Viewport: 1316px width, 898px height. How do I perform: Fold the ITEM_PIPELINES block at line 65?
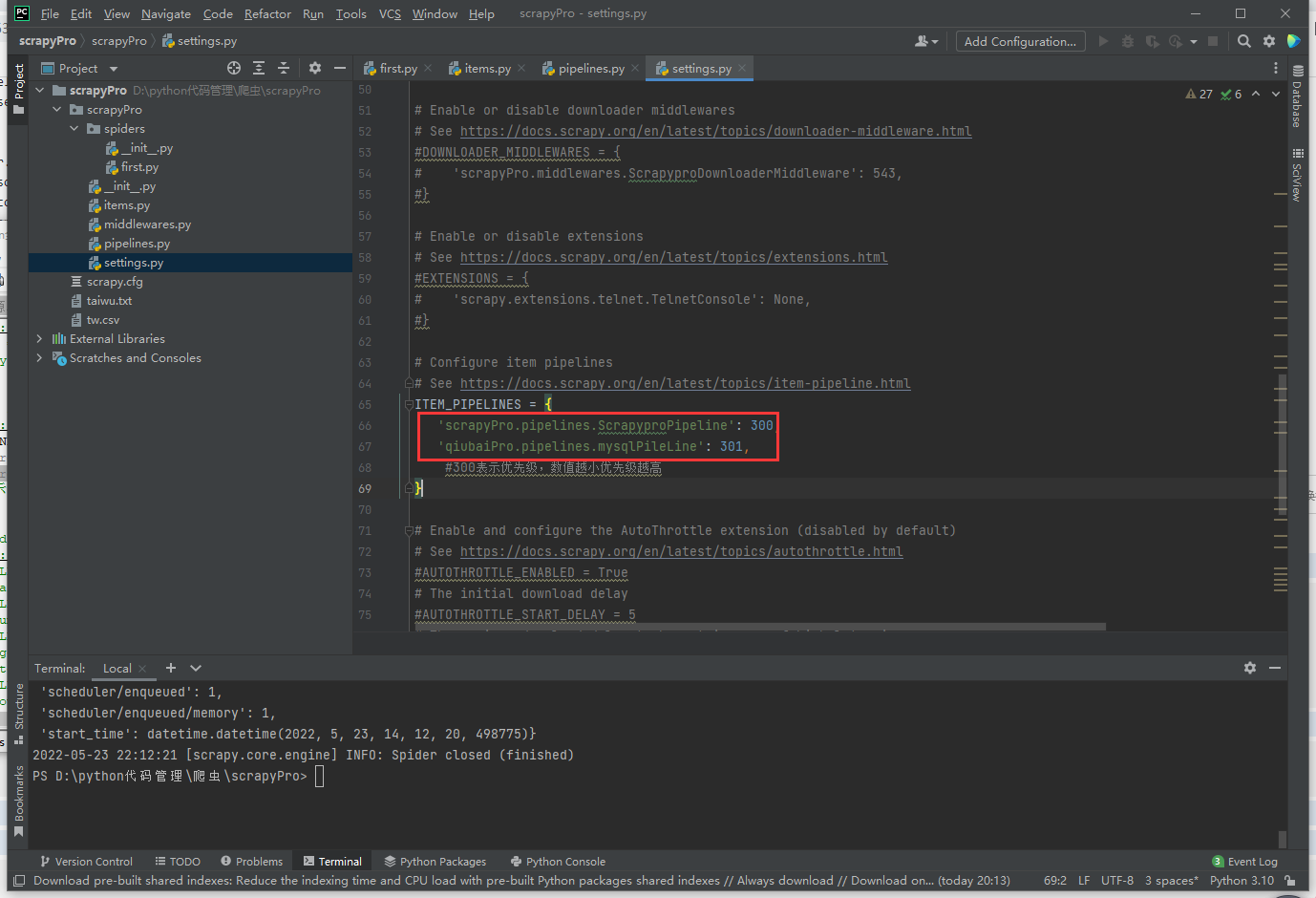point(409,405)
